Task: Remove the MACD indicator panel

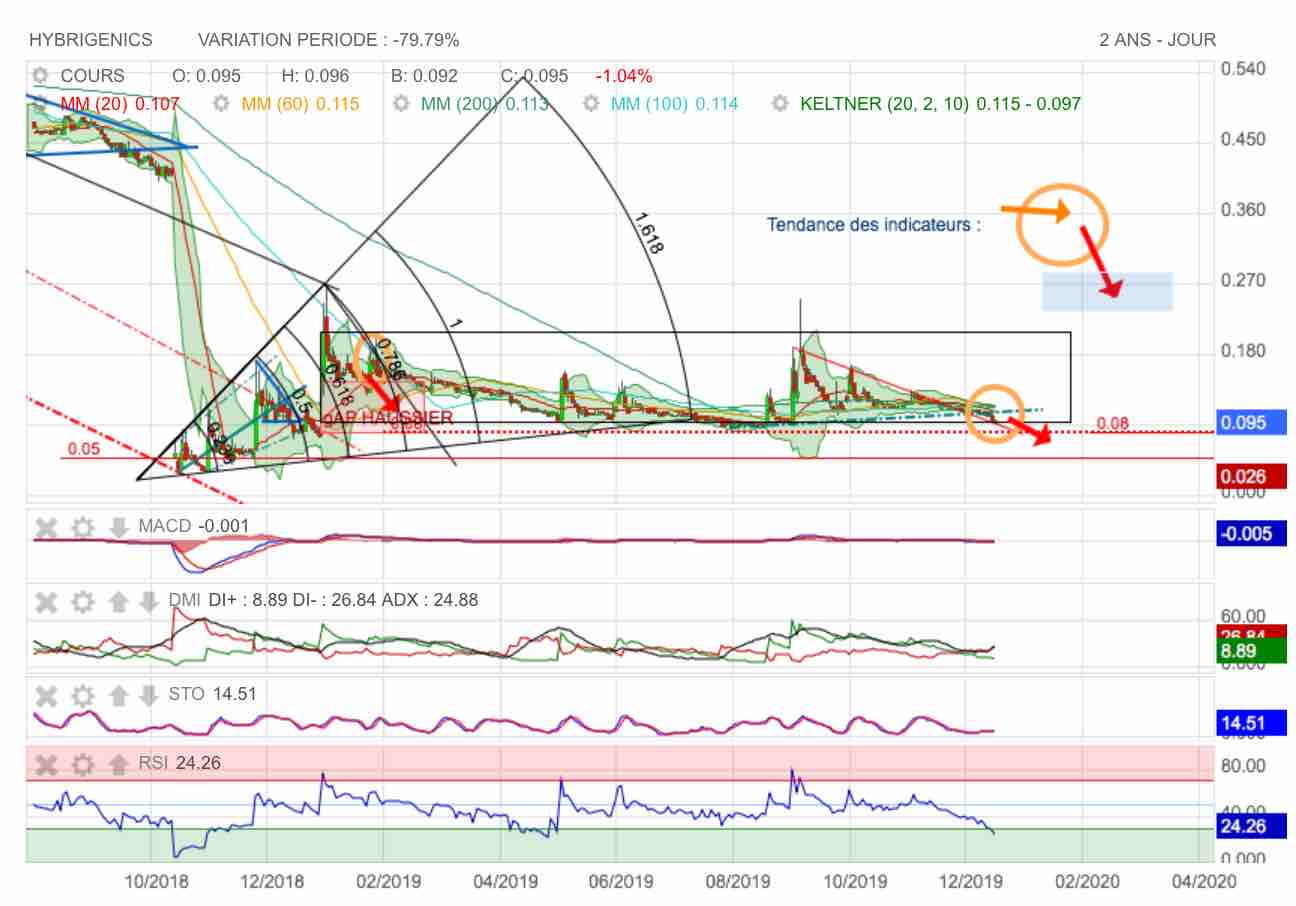Action: tap(46, 527)
